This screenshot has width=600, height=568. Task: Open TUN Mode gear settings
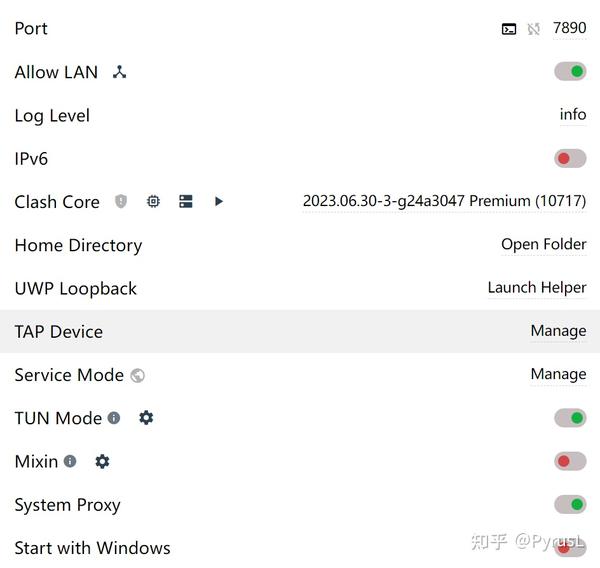point(146,418)
